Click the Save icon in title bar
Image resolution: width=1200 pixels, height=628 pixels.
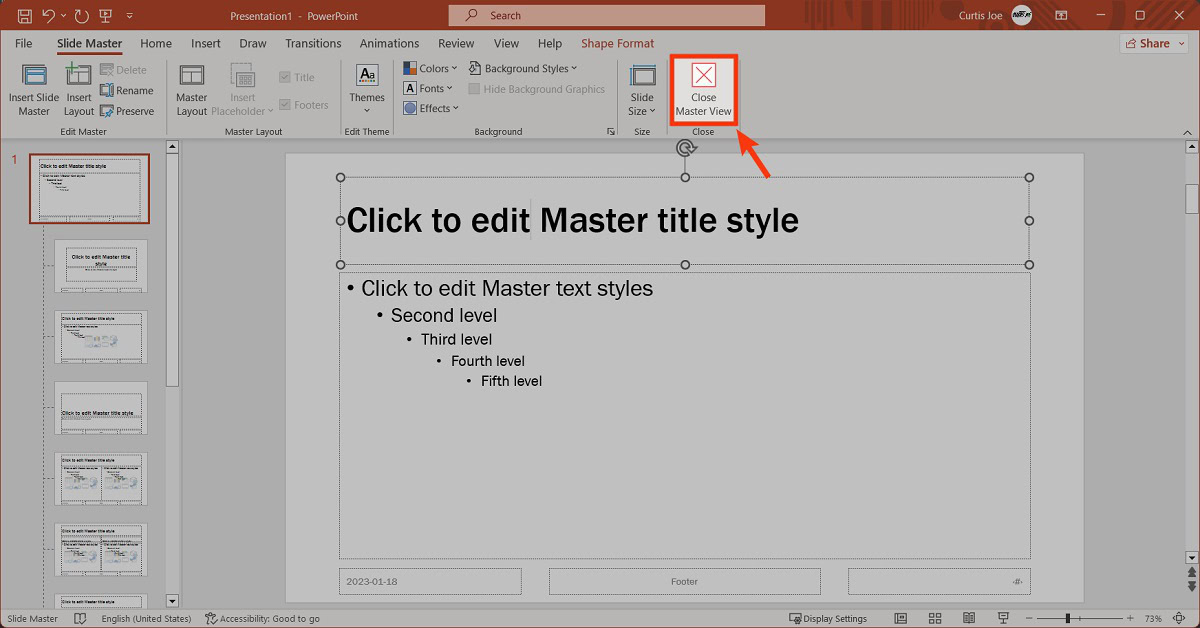tap(25, 16)
